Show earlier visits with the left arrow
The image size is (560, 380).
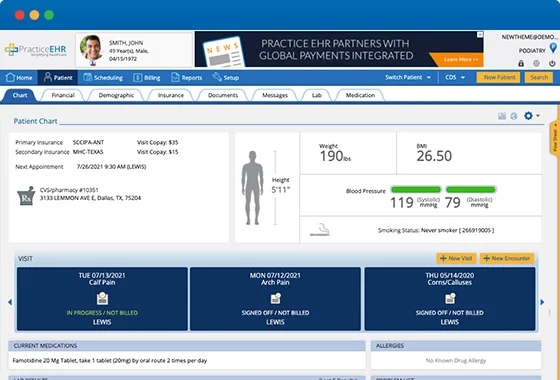click(x=10, y=302)
